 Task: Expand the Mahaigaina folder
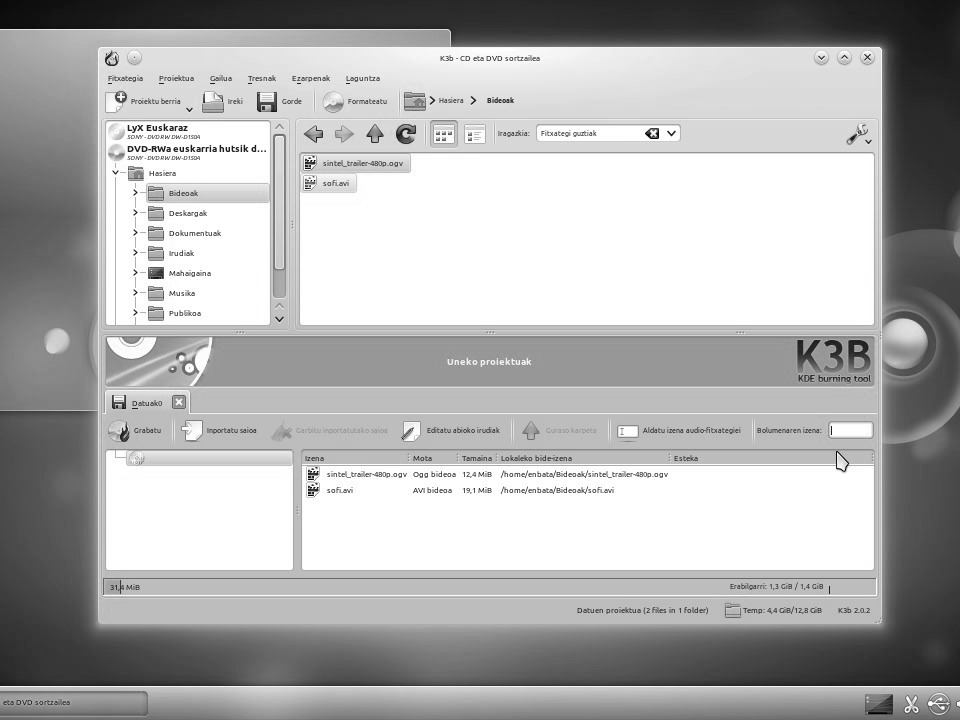point(135,273)
